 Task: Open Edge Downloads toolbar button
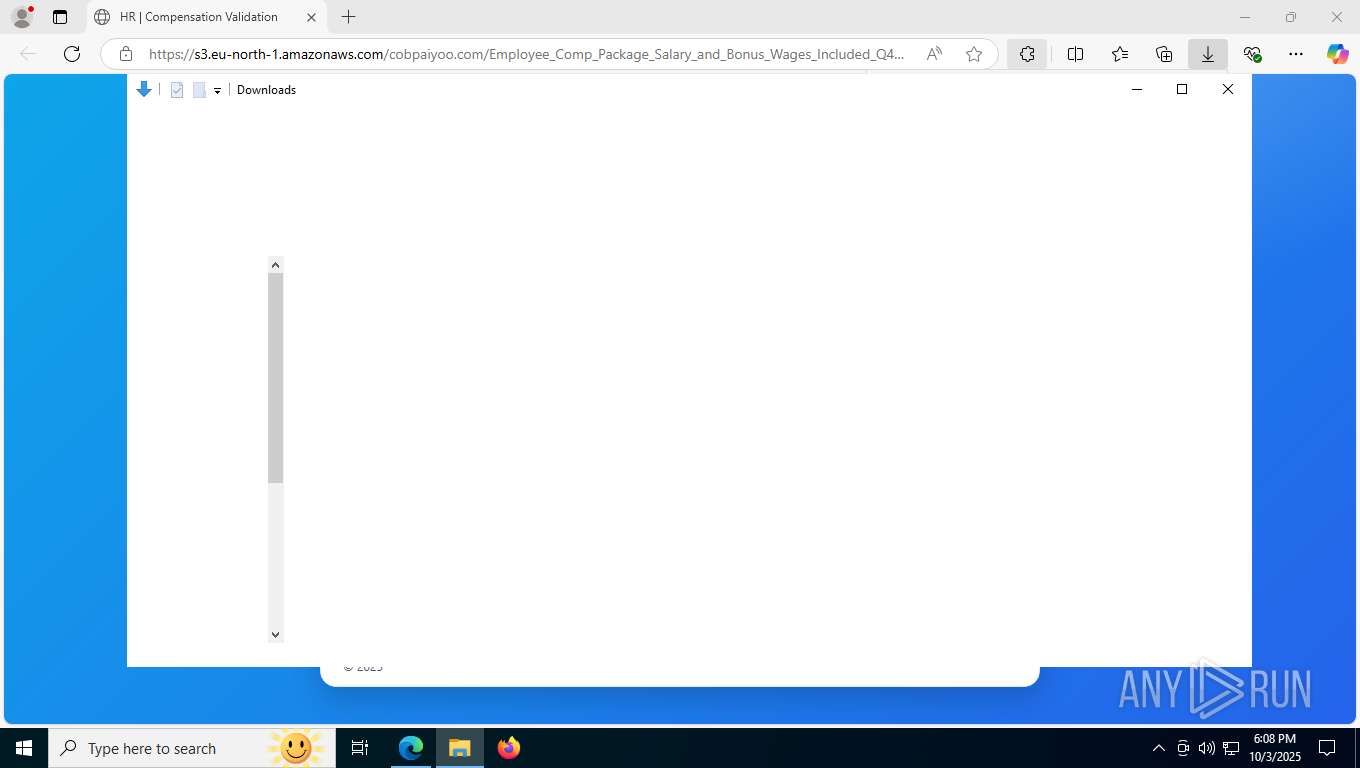[1208, 54]
